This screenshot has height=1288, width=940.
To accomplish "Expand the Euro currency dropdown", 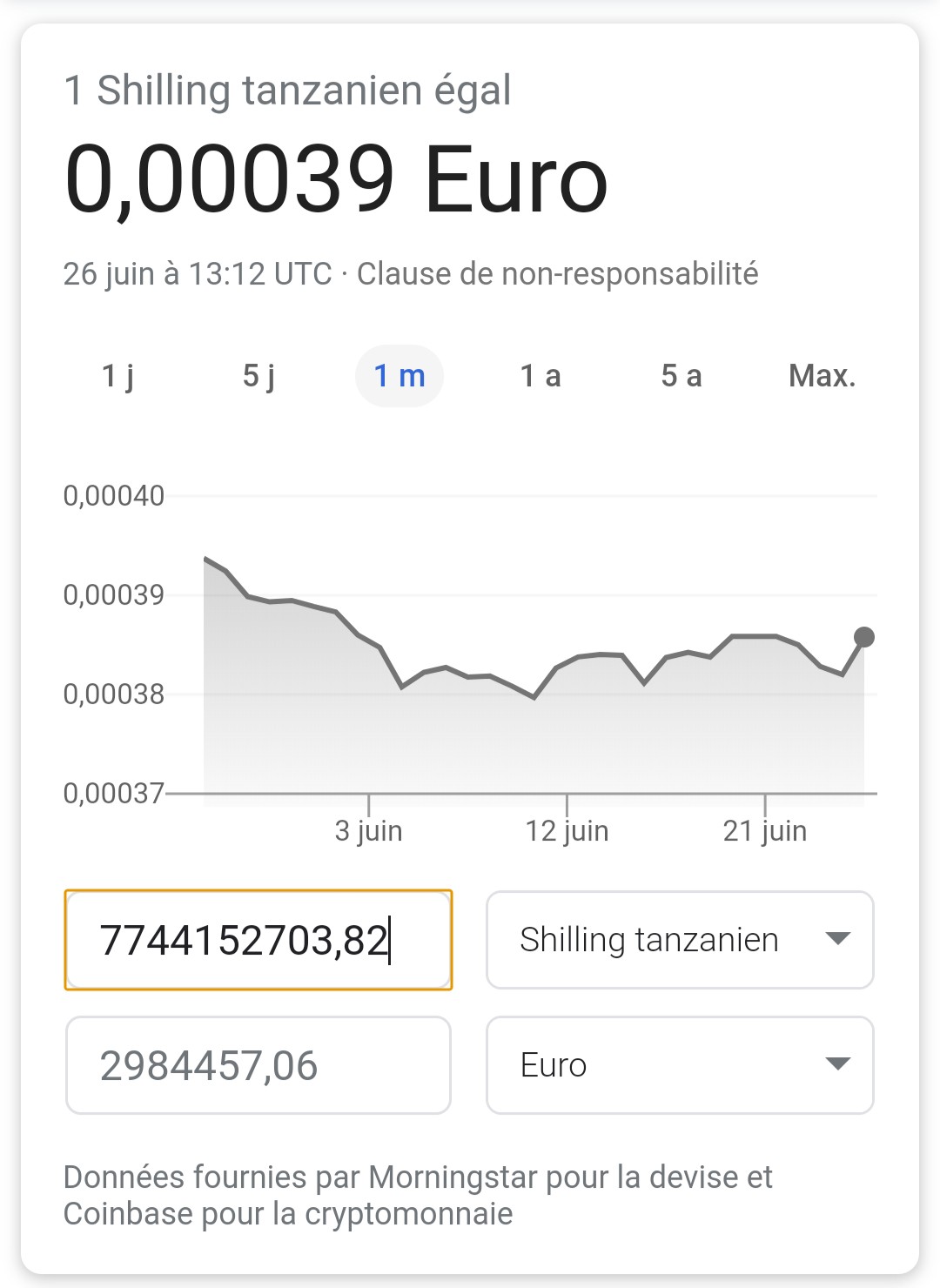I will click(680, 1065).
